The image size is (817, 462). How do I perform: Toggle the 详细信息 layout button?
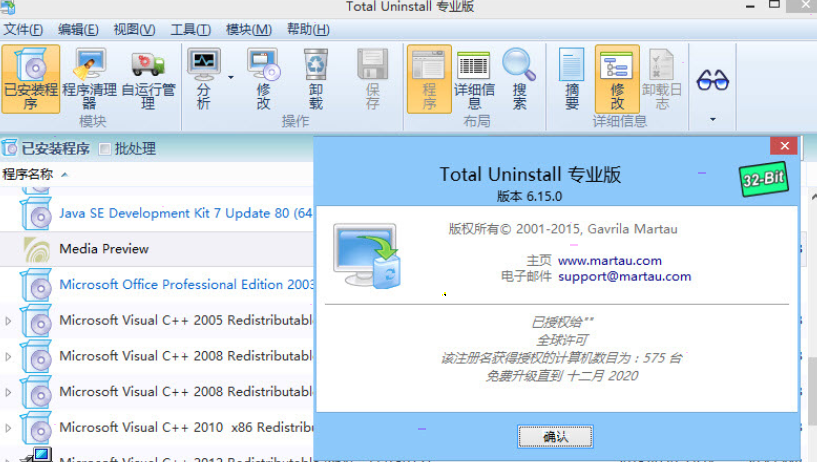click(x=474, y=79)
